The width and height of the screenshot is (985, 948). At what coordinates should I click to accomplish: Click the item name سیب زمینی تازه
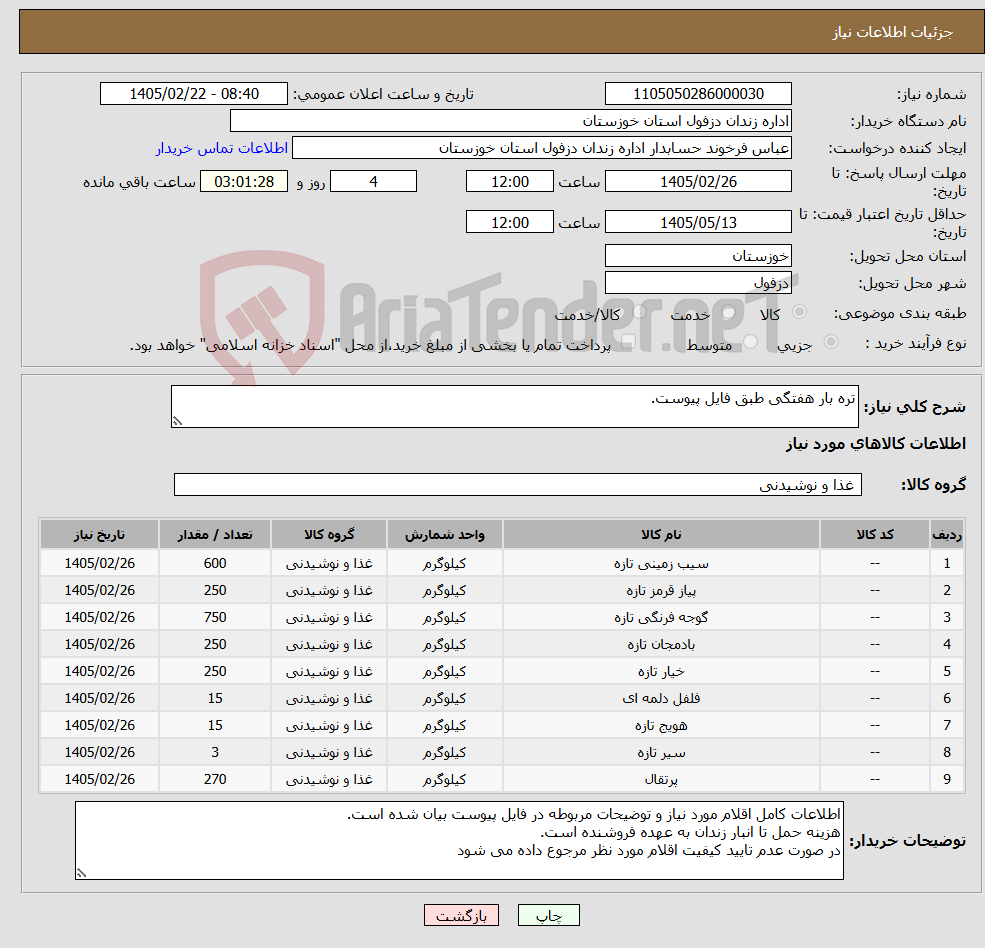pos(661,564)
